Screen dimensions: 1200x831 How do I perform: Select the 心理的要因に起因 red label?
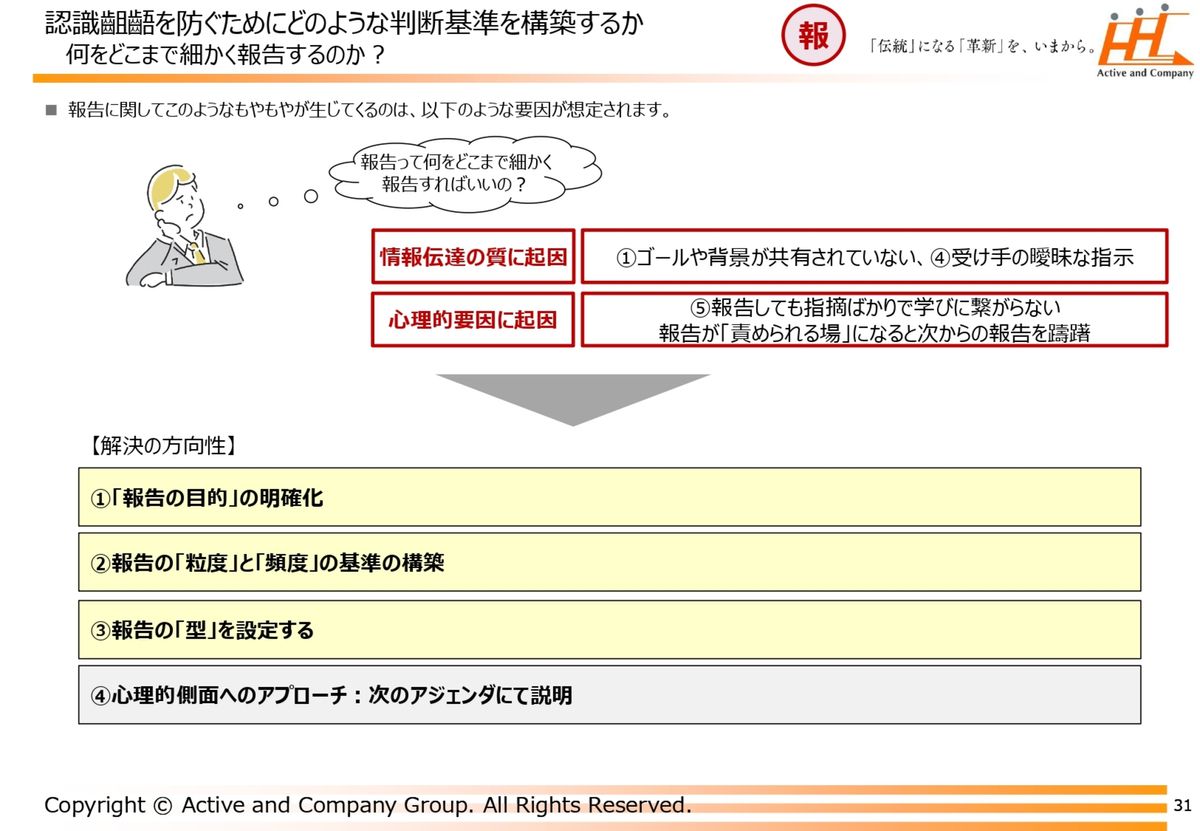point(473,320)
